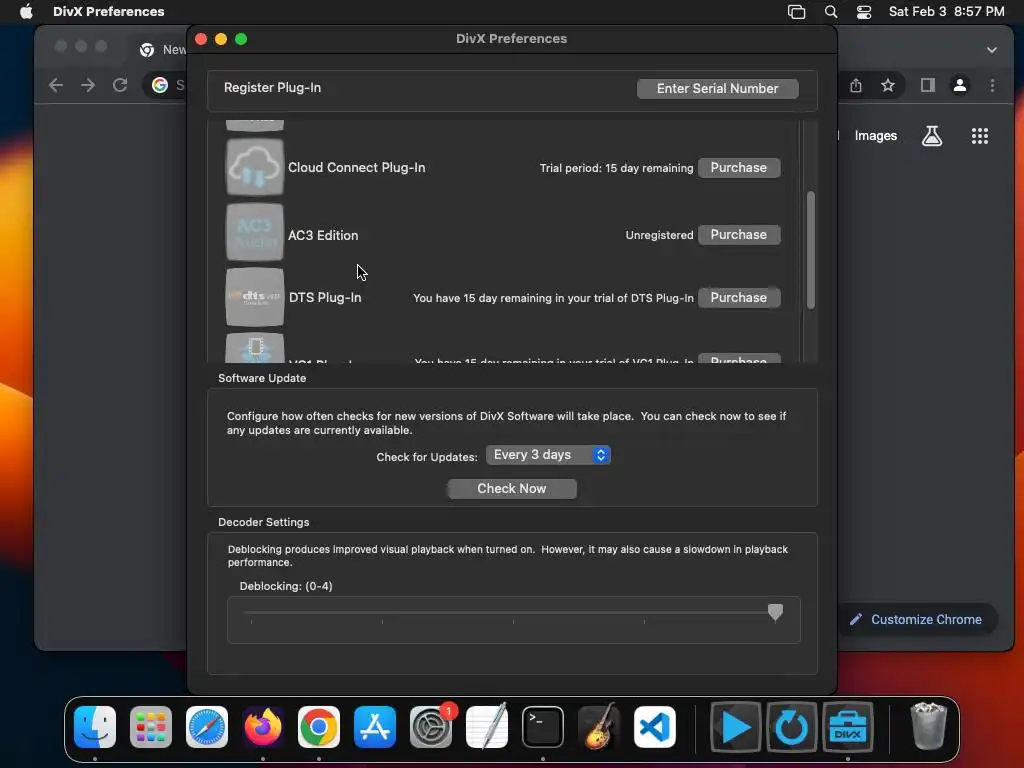Launch GarageBand from the dock
This screenshot has width=1024, height=768.
coord(599,727)
